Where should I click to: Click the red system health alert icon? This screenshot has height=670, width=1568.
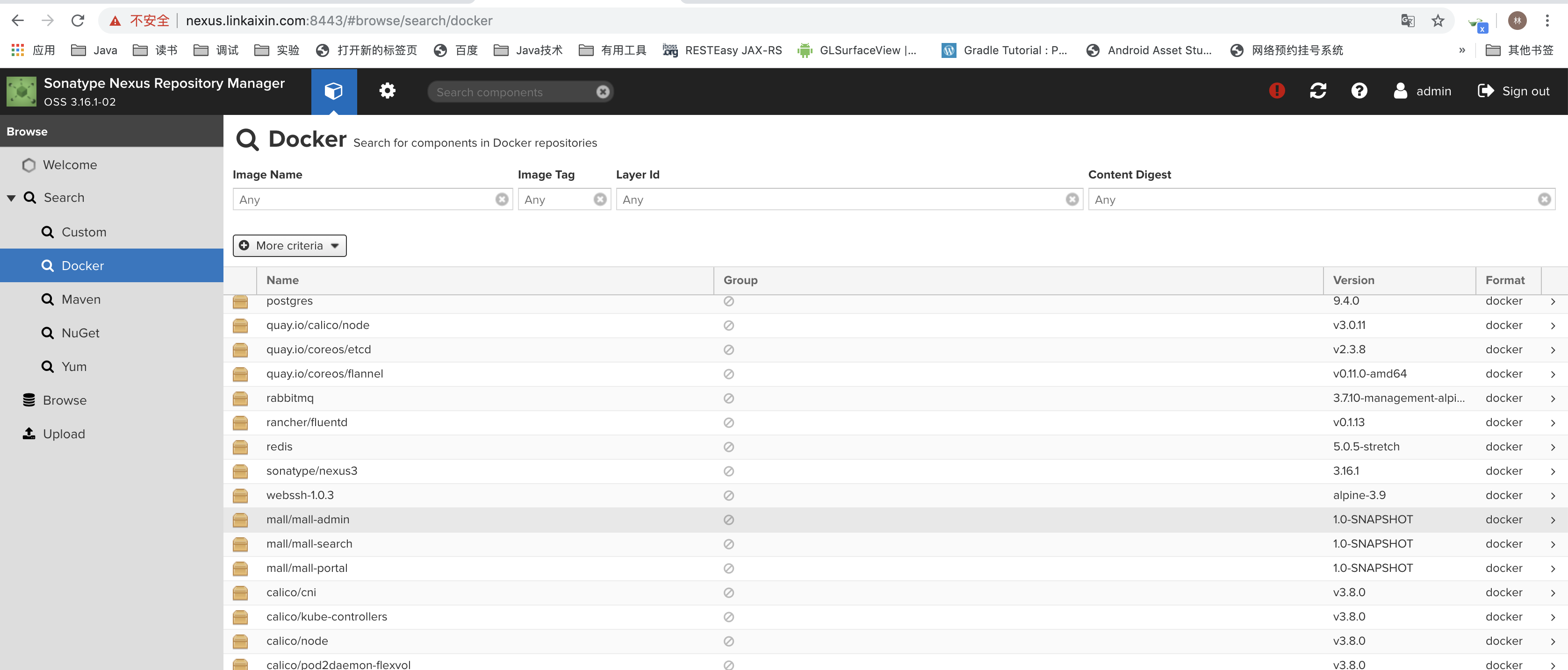[x=1276, y=91]
